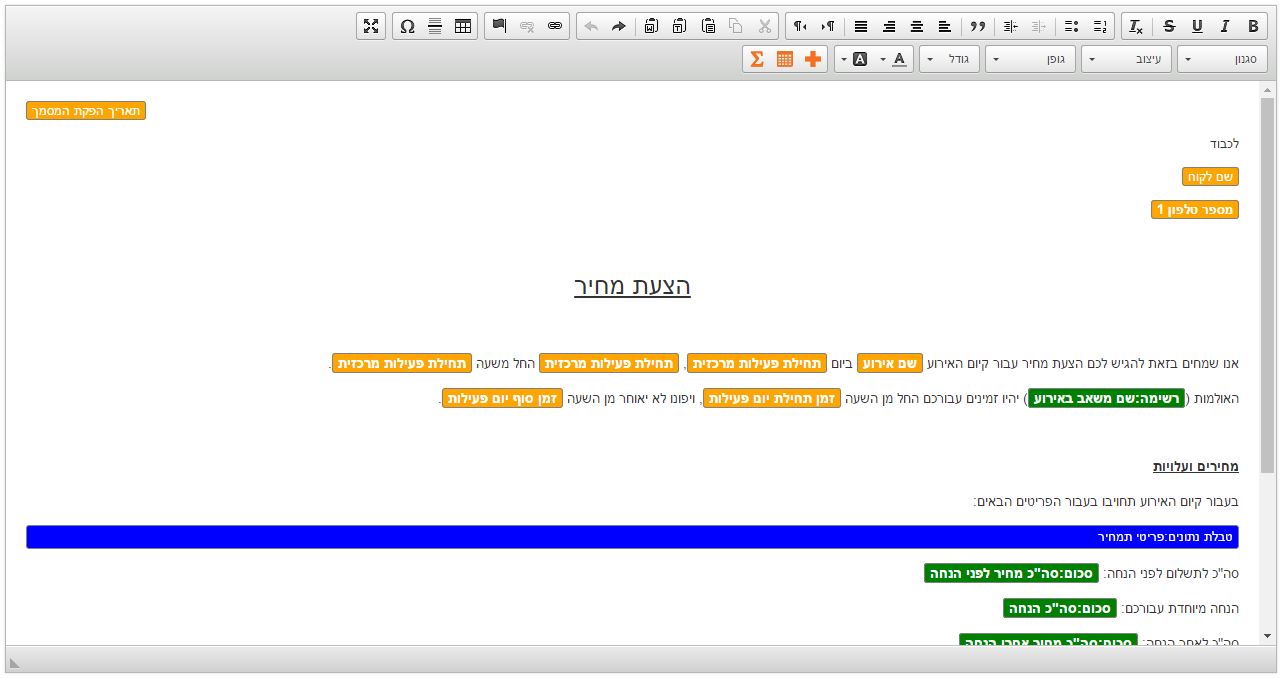Toggle underline formatting

(1197, 26)
